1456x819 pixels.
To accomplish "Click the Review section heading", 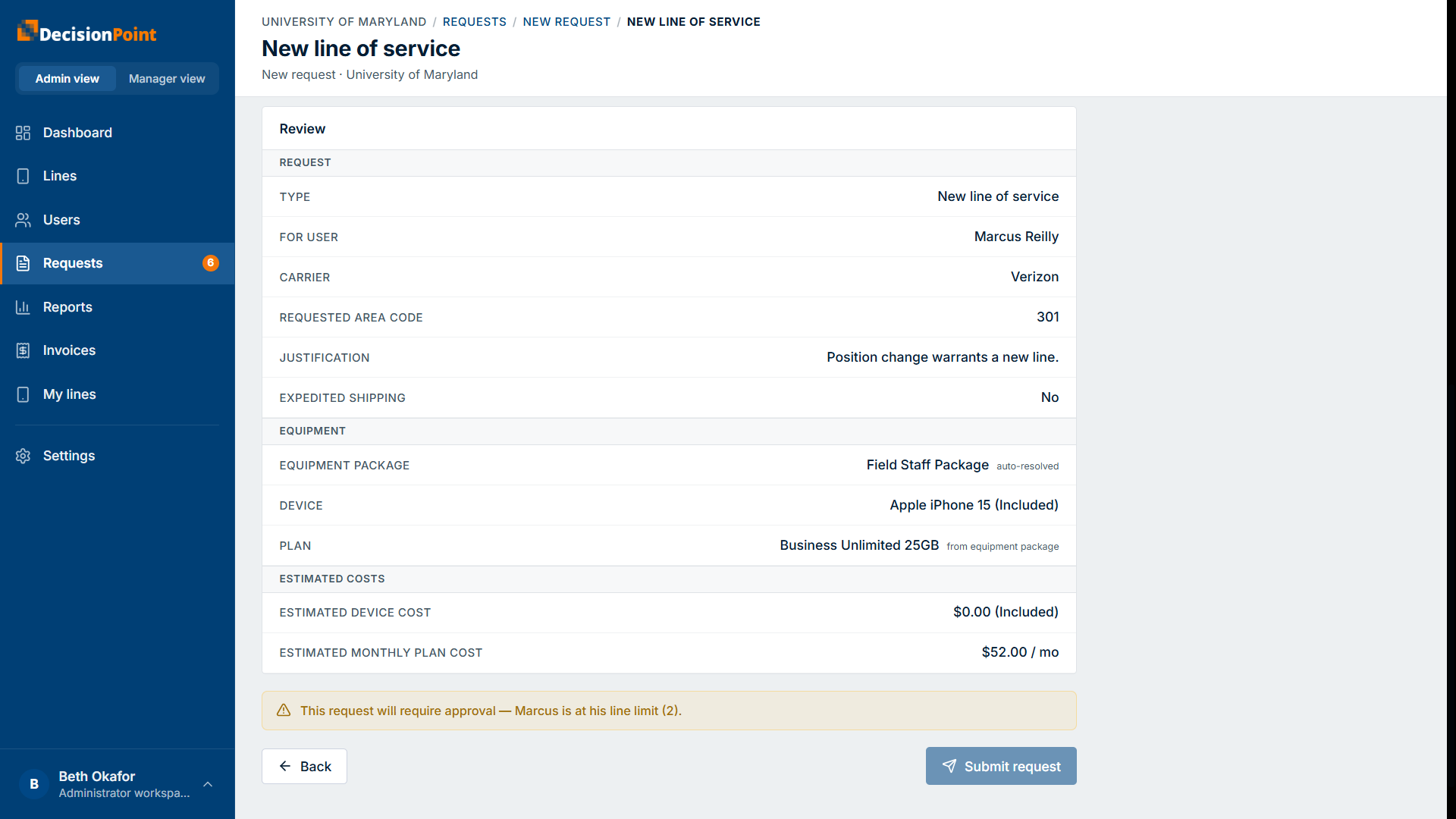I will click(302, 129).
